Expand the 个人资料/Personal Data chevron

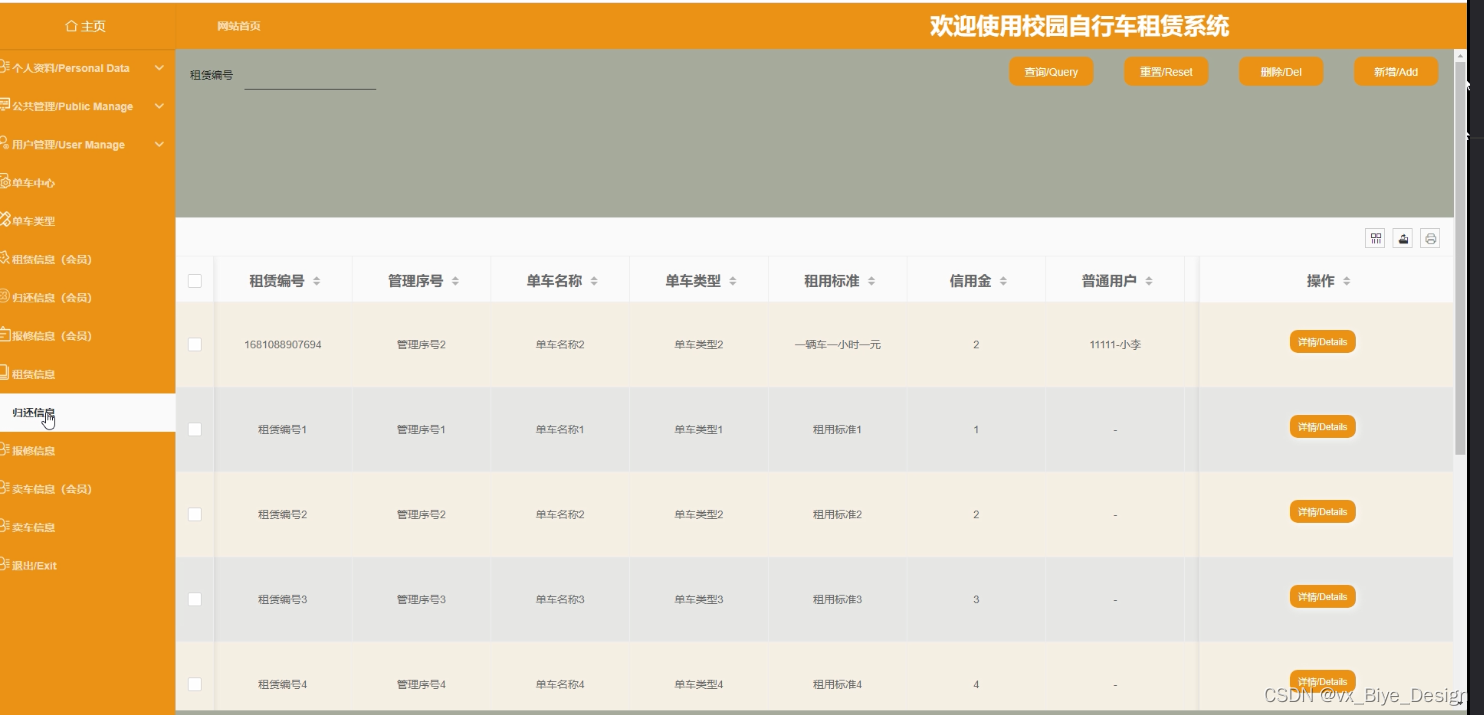[159, 68]
